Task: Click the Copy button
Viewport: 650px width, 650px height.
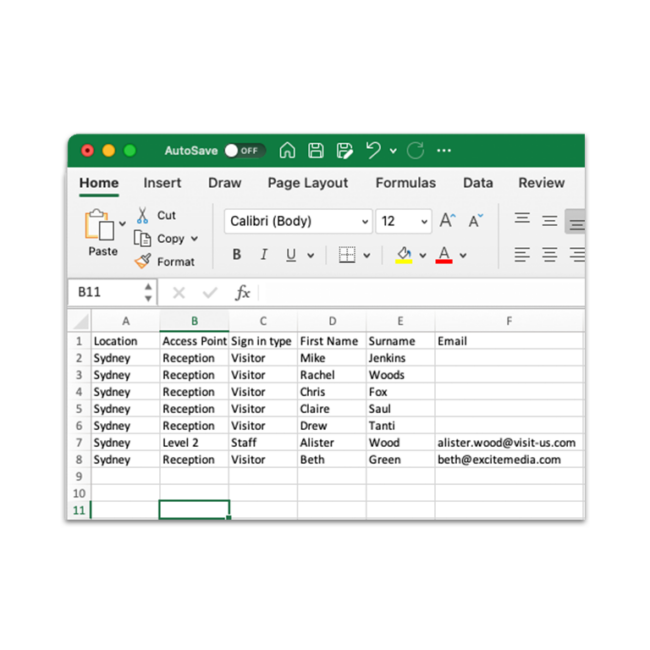Action: [x=166, y=239]
